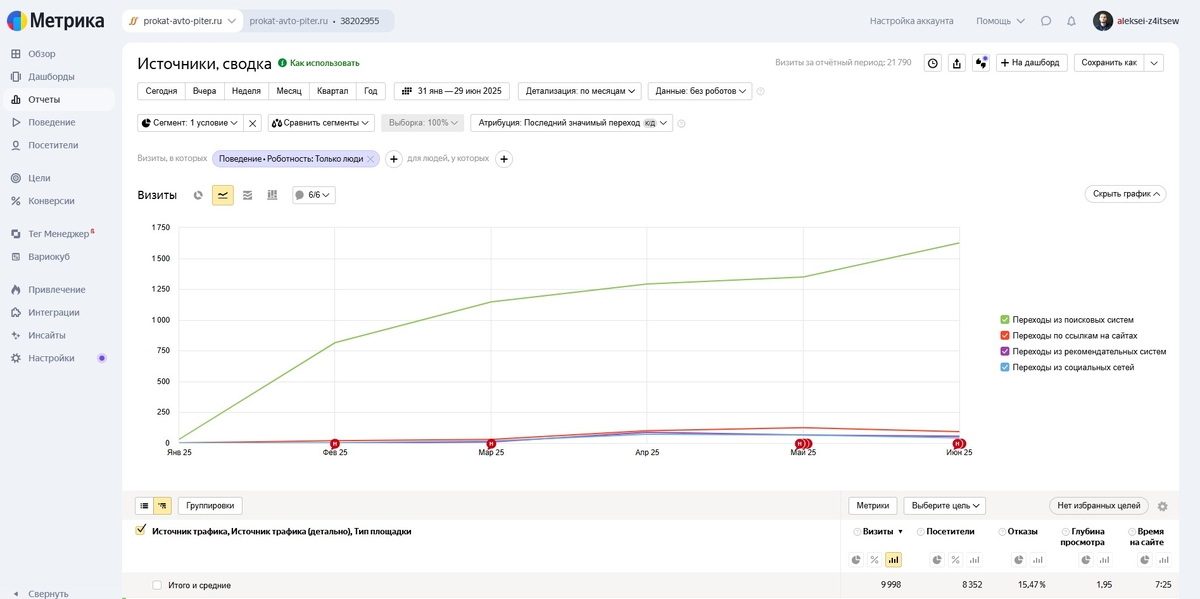Remove segment condition with X icon
The image size is (1200, 599).
(253, 123)
